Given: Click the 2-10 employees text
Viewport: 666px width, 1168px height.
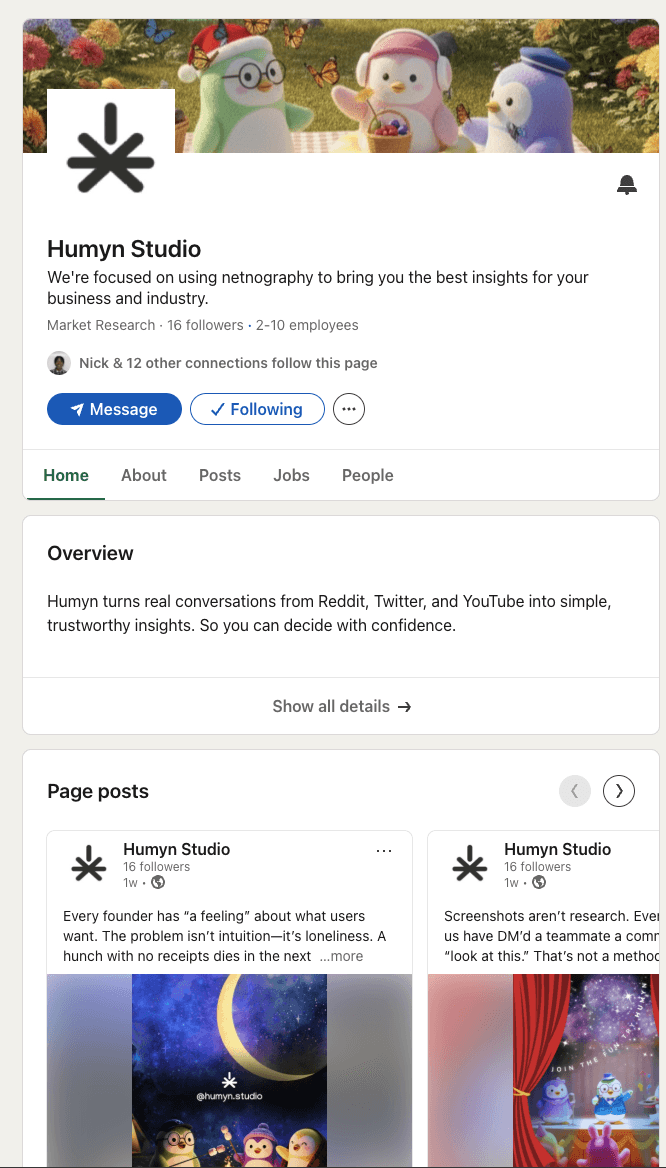Looking at the screenshot, I should point(307,326).
